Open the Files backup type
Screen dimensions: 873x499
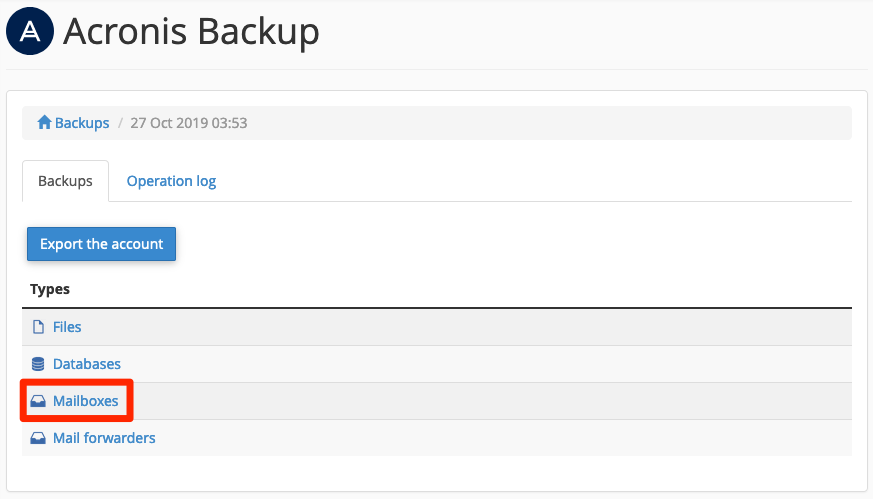pyautogui.click(x=67, y=327)
